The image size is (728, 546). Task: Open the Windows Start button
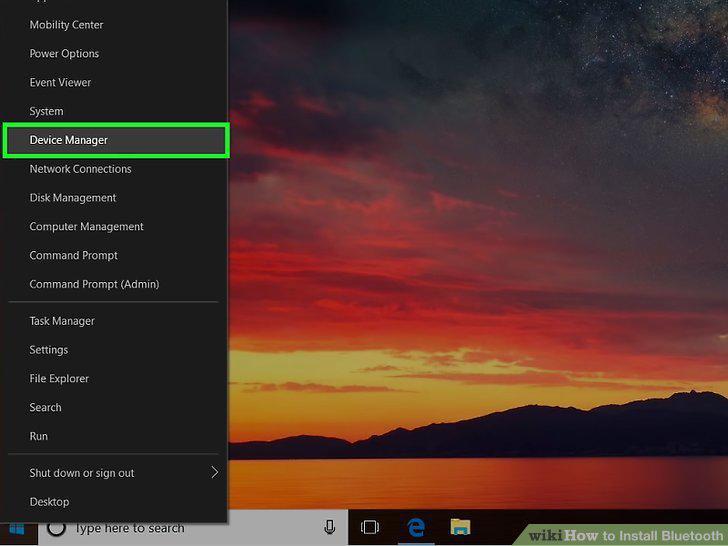(x=18, y=529)
